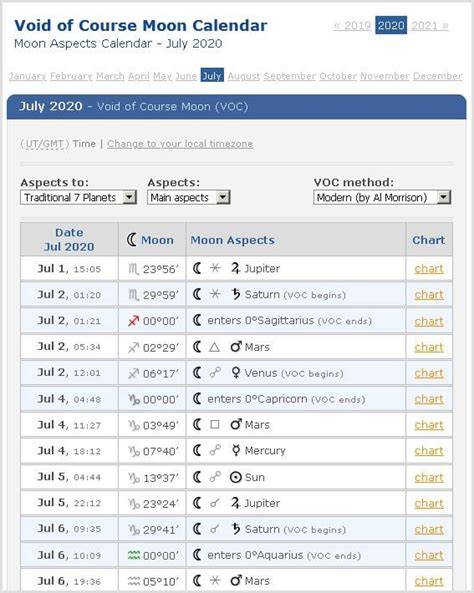Click the Saturn glyph in Jul 6 row
The width and height of the screenshot is (474, 593).
click(236, 529)
